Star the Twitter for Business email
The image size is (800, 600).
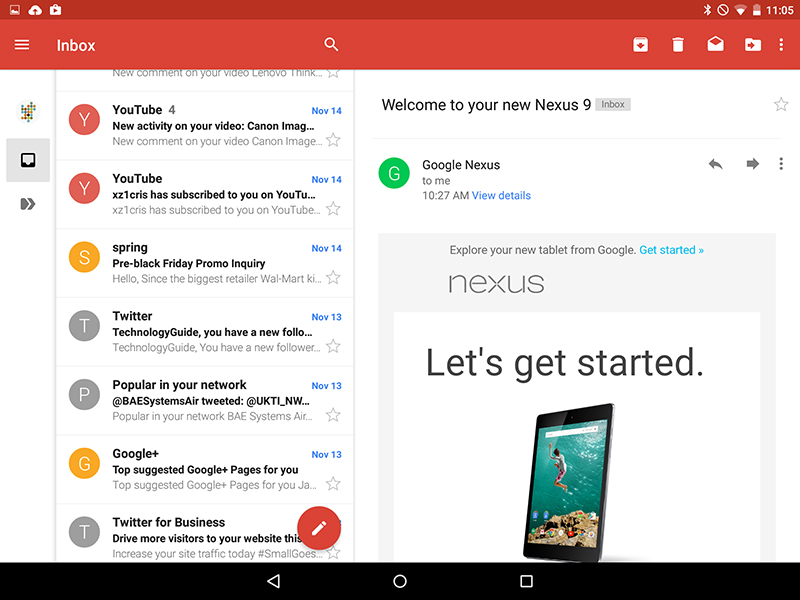click(334, 553)
